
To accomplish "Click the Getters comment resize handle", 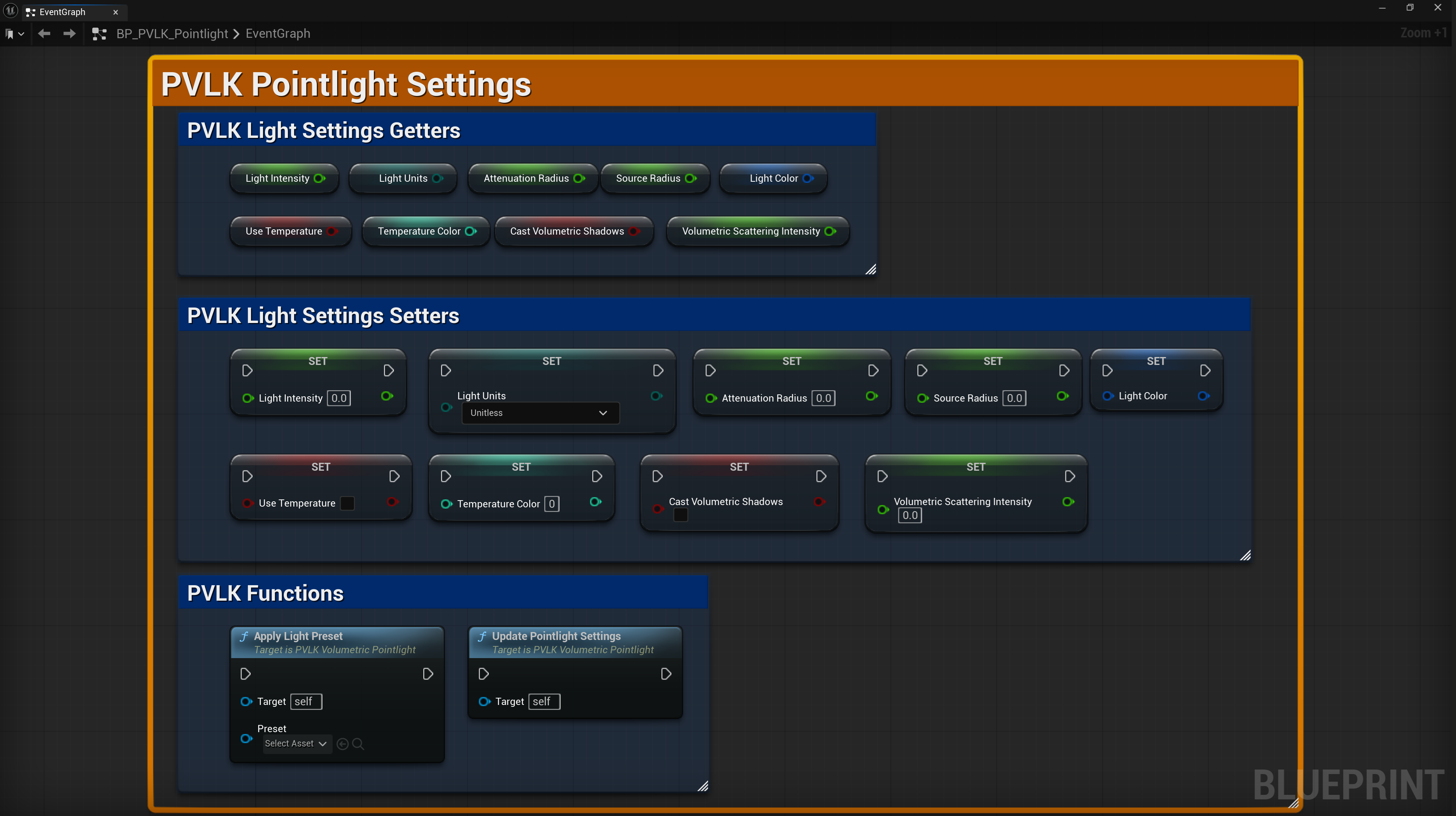I will [x=871, y=270].
